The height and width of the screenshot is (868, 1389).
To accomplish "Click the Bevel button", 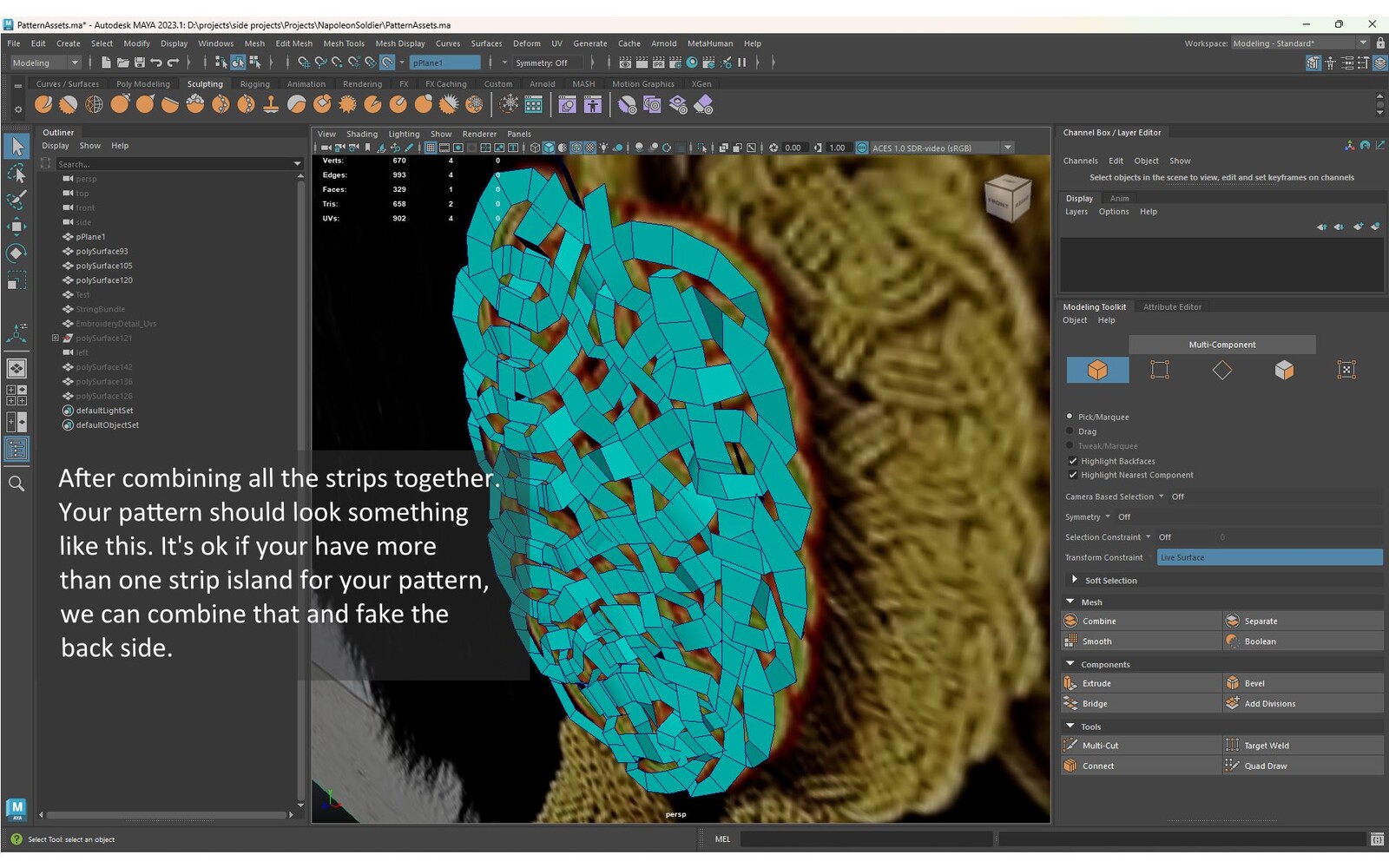I will click(1303, 684).
